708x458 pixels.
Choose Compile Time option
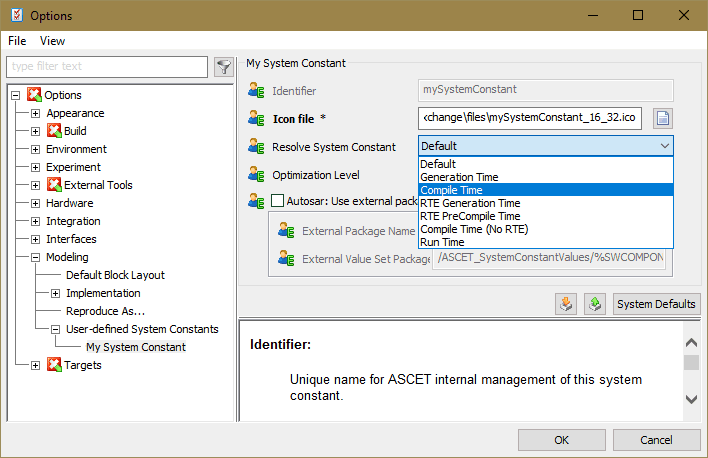click(x=546, y=190)
